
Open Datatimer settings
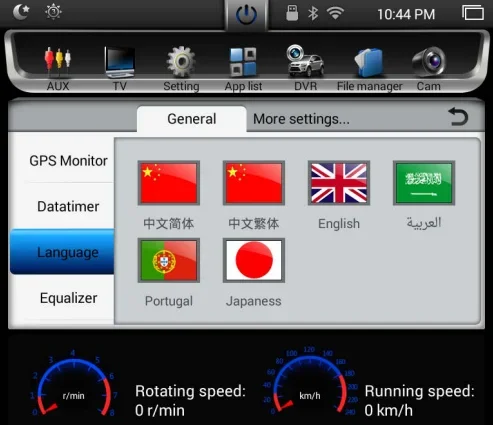click(x=68, y=207)
